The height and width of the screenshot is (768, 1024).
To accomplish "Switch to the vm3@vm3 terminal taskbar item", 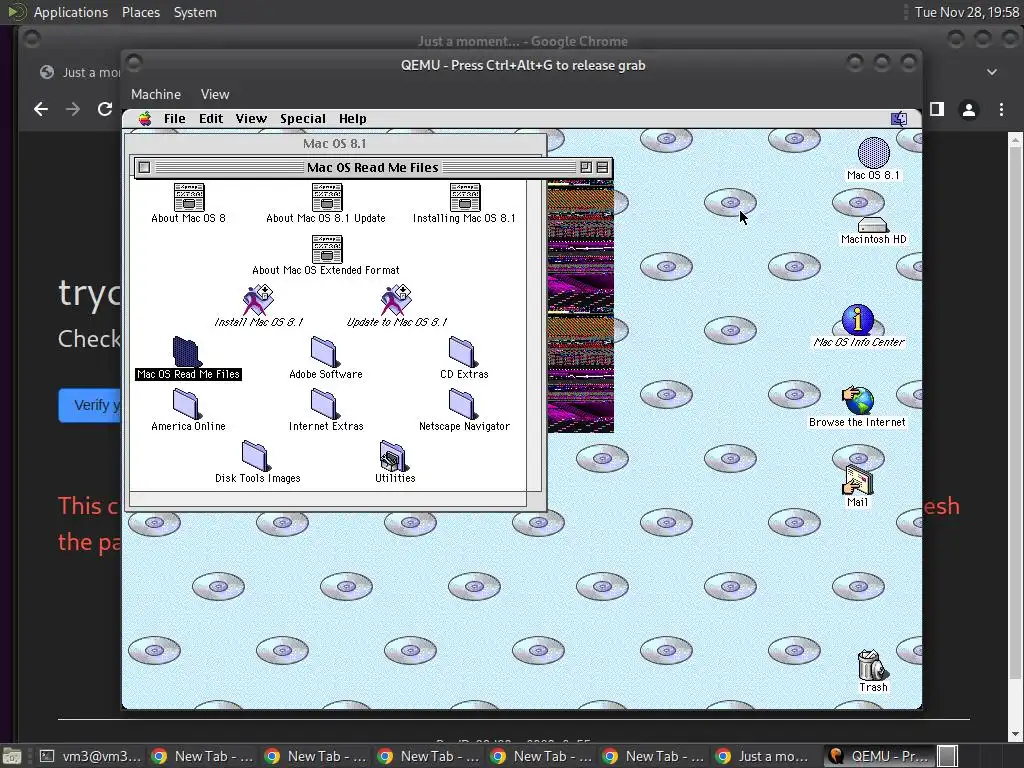I will tap(89, 756).
